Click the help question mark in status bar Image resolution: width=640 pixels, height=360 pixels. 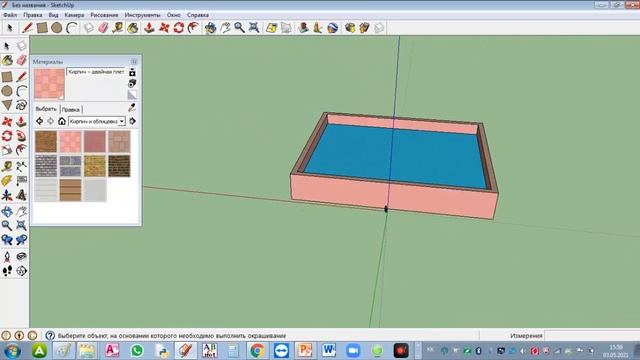[50, 336]
